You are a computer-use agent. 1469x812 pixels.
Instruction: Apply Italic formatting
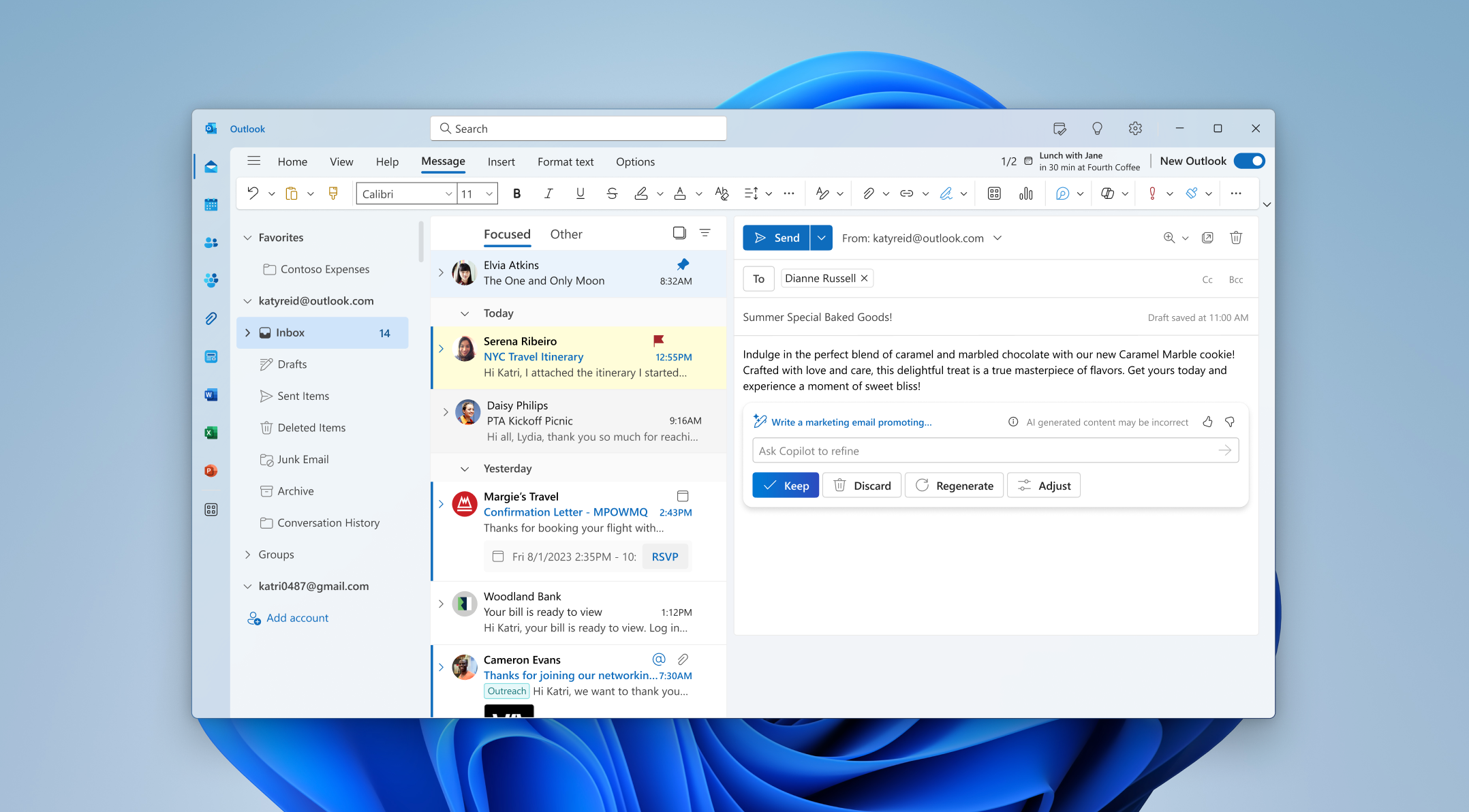click(x=548, y=193)
